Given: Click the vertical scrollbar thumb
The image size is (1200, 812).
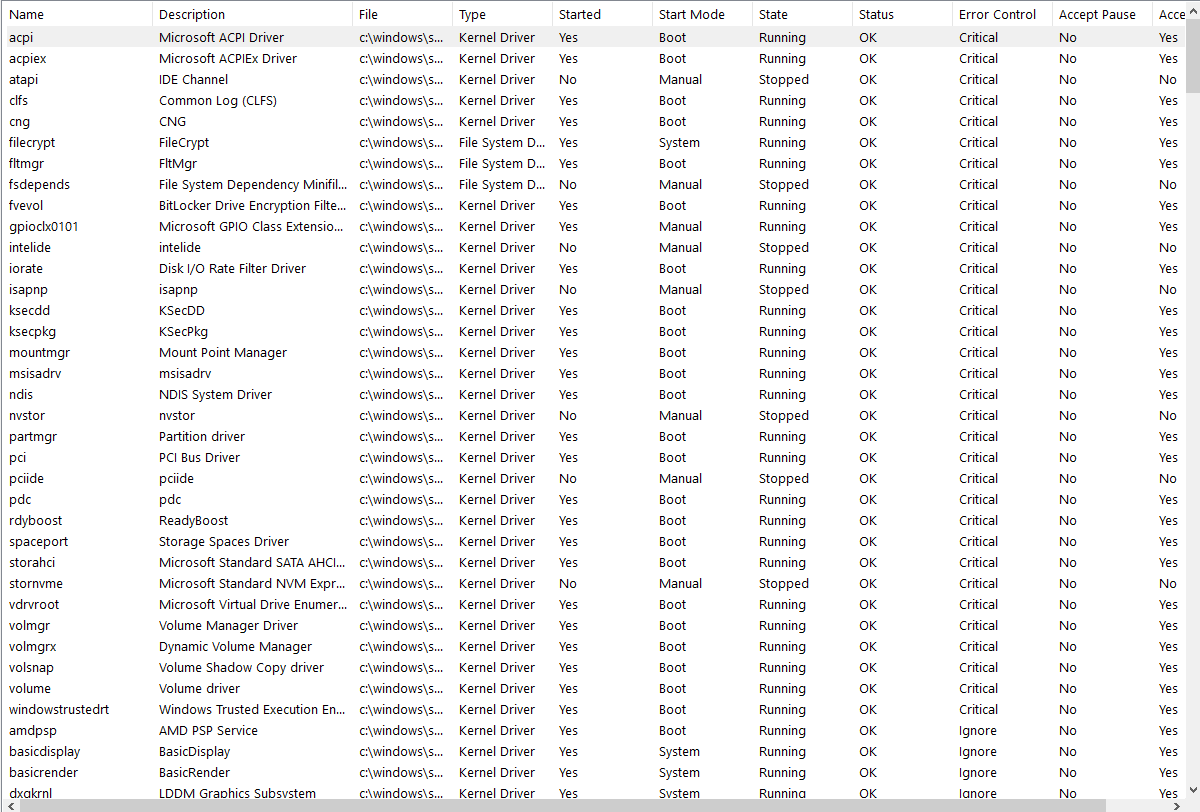Looking at the screenshot, I should click(x=1193, y=55).
